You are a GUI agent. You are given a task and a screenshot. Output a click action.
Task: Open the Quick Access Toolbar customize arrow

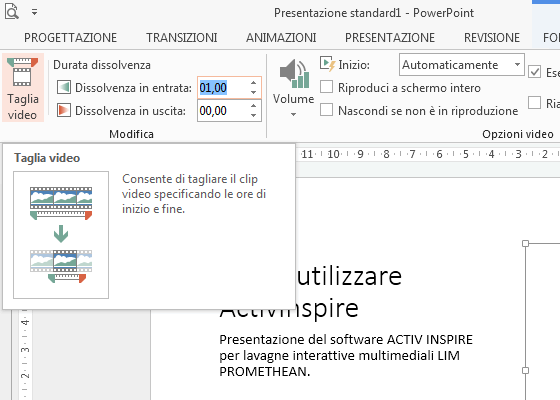[x=34, y=12]
